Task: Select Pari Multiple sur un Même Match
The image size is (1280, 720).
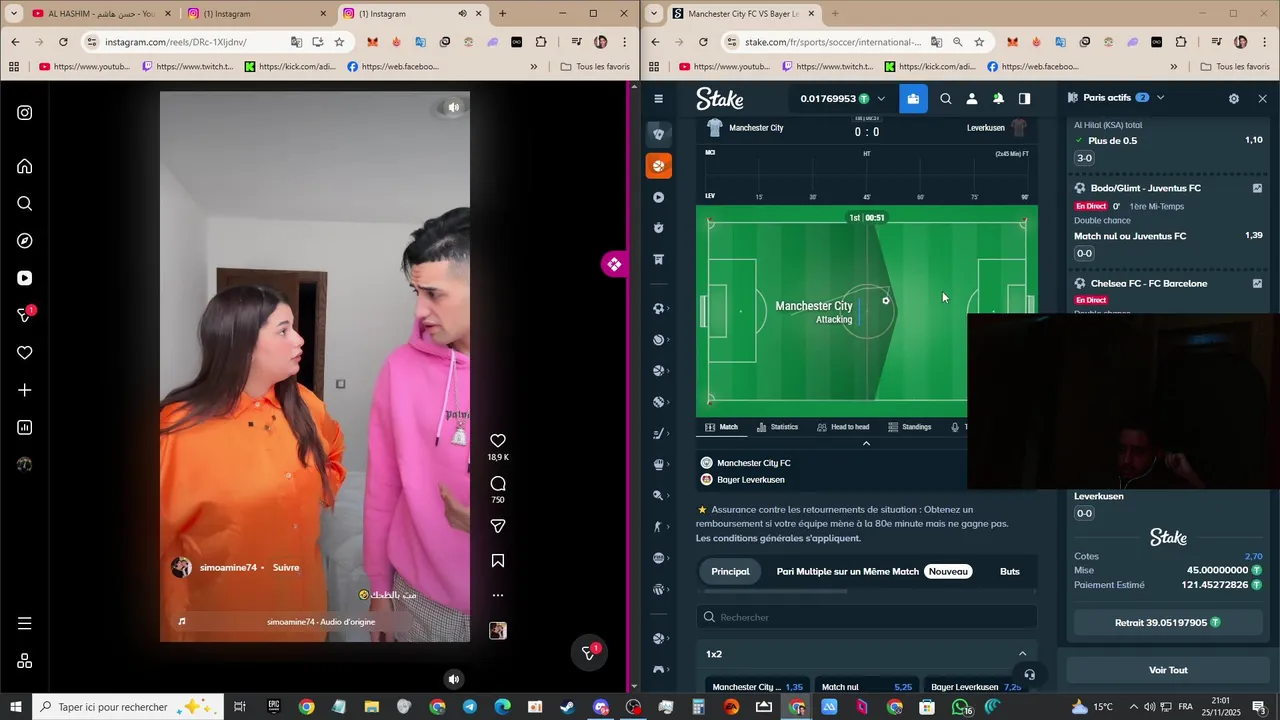Action: click(847, 572)
